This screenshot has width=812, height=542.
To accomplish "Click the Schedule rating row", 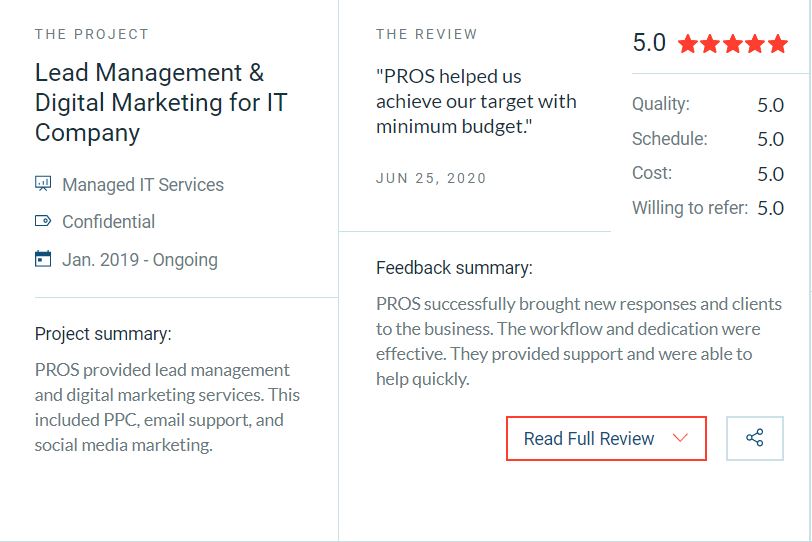I will (x=708, y=139).
